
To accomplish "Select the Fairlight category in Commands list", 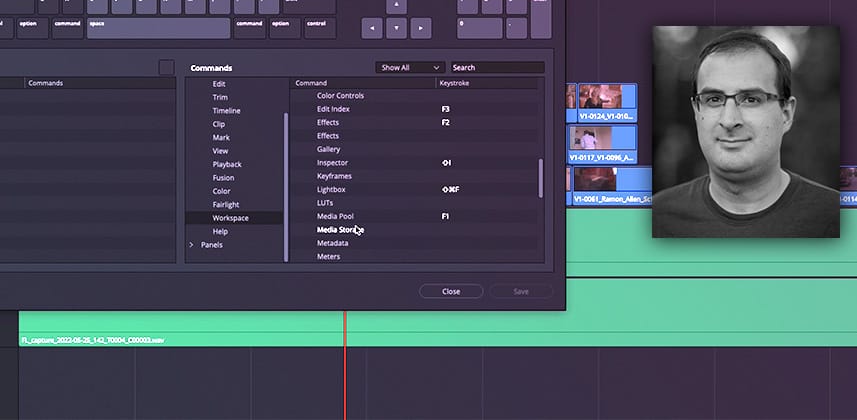I will pyautogui.click(x=226, y=205).
